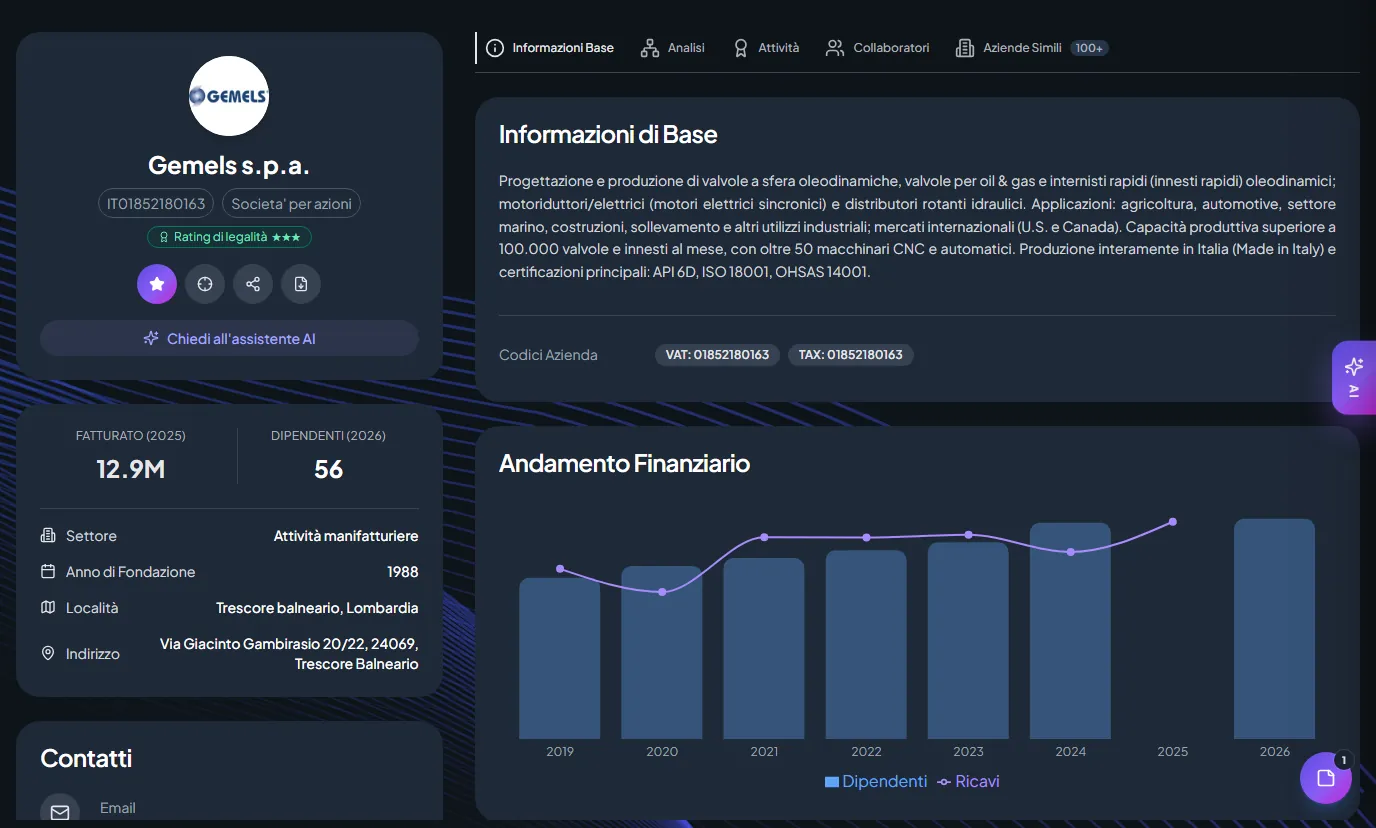Open the AI side panel sparkle tab

point(1354,377)
